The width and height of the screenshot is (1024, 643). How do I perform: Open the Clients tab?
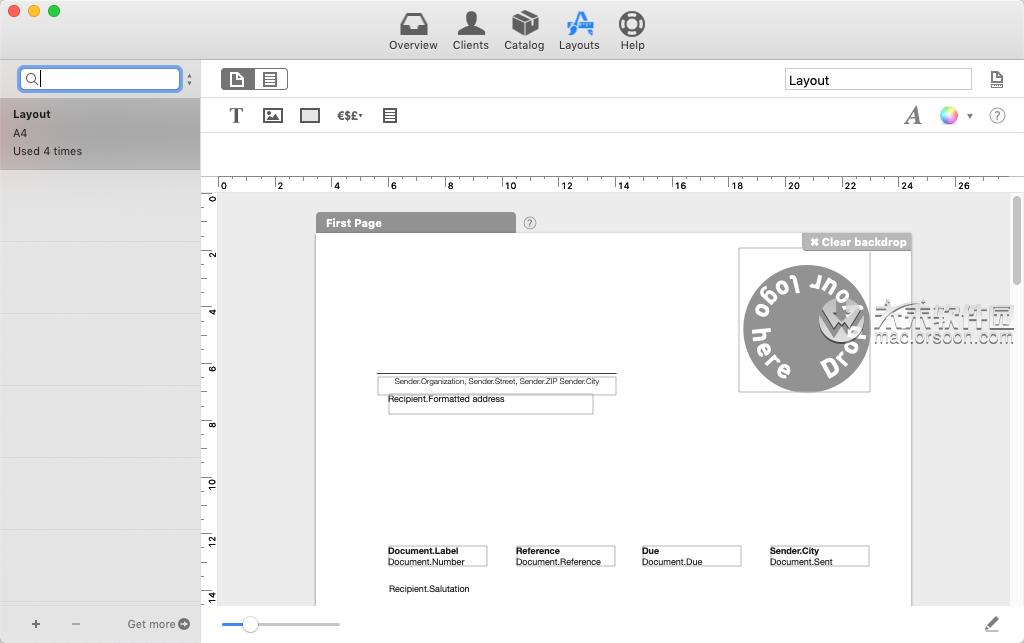(470, 31)
